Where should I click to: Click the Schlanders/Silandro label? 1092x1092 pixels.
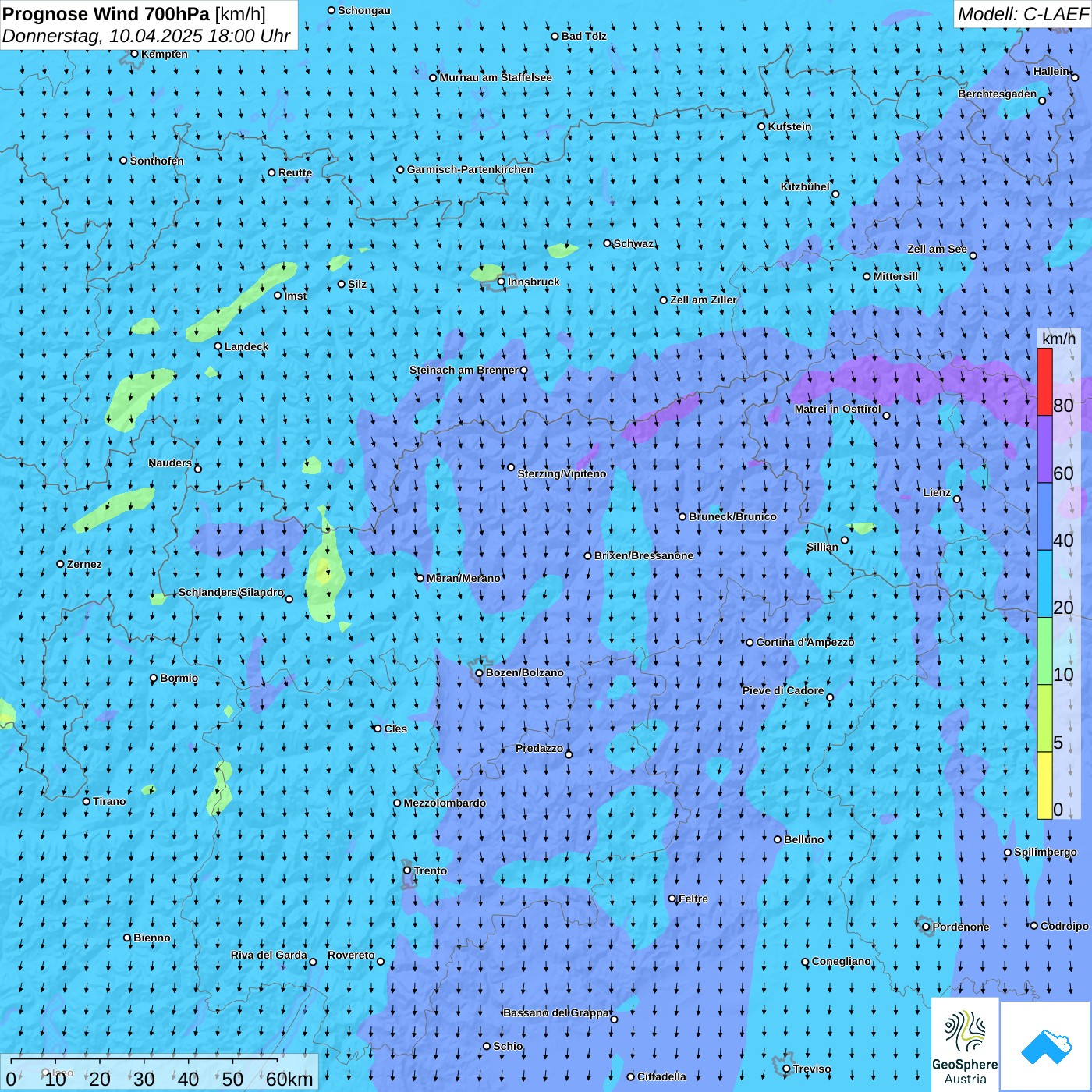click(231, 592)
